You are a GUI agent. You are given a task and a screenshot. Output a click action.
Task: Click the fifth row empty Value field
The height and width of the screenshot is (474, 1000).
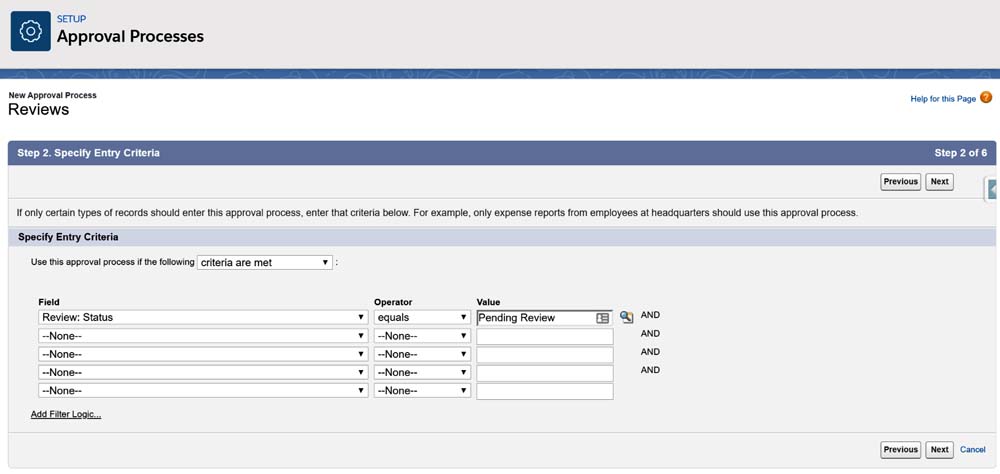[545, 391]
